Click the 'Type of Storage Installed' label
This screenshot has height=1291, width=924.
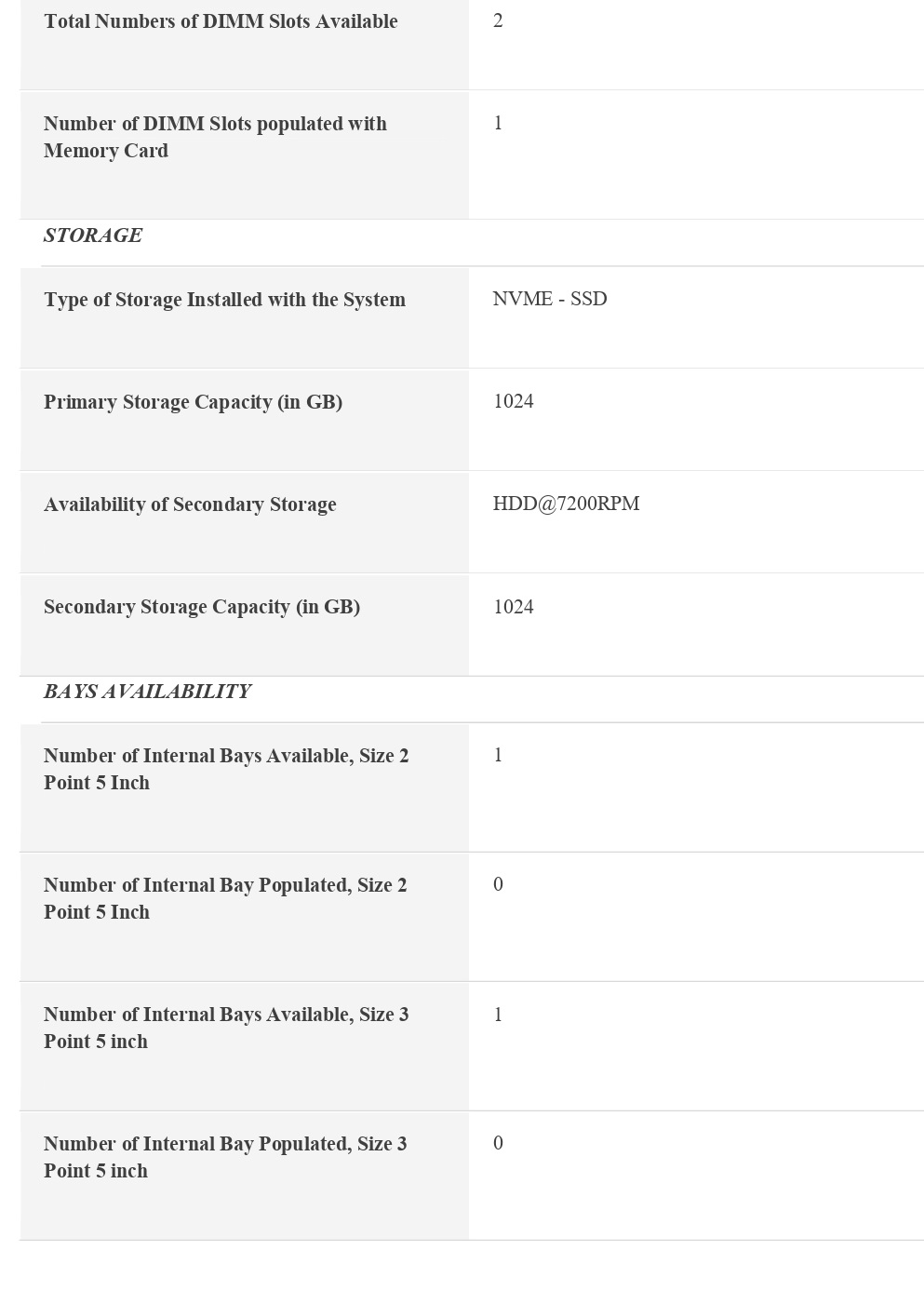pyautogui.click(x=224, y=300)
